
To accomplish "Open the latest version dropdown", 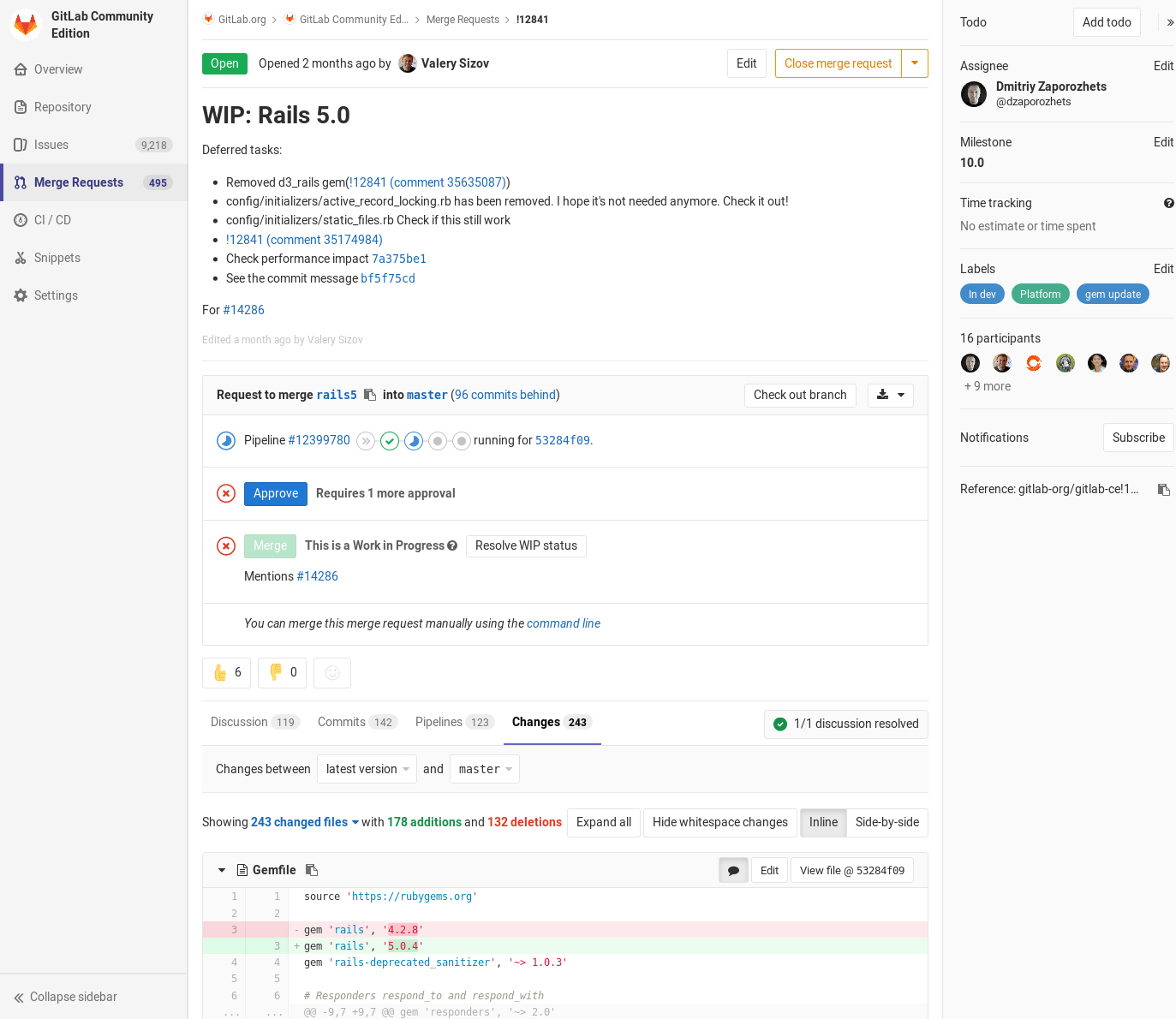I will pos(367,768).
